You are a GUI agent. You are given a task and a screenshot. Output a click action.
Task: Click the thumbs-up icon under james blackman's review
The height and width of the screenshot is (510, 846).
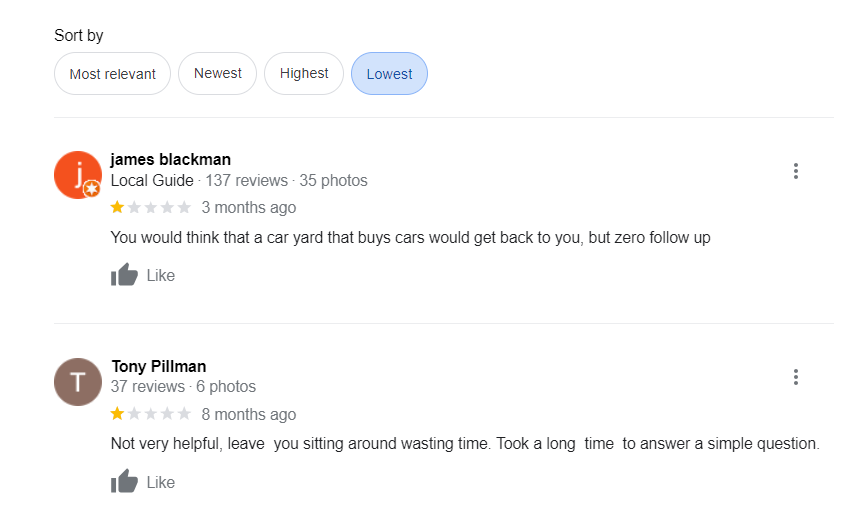point(124,275)
